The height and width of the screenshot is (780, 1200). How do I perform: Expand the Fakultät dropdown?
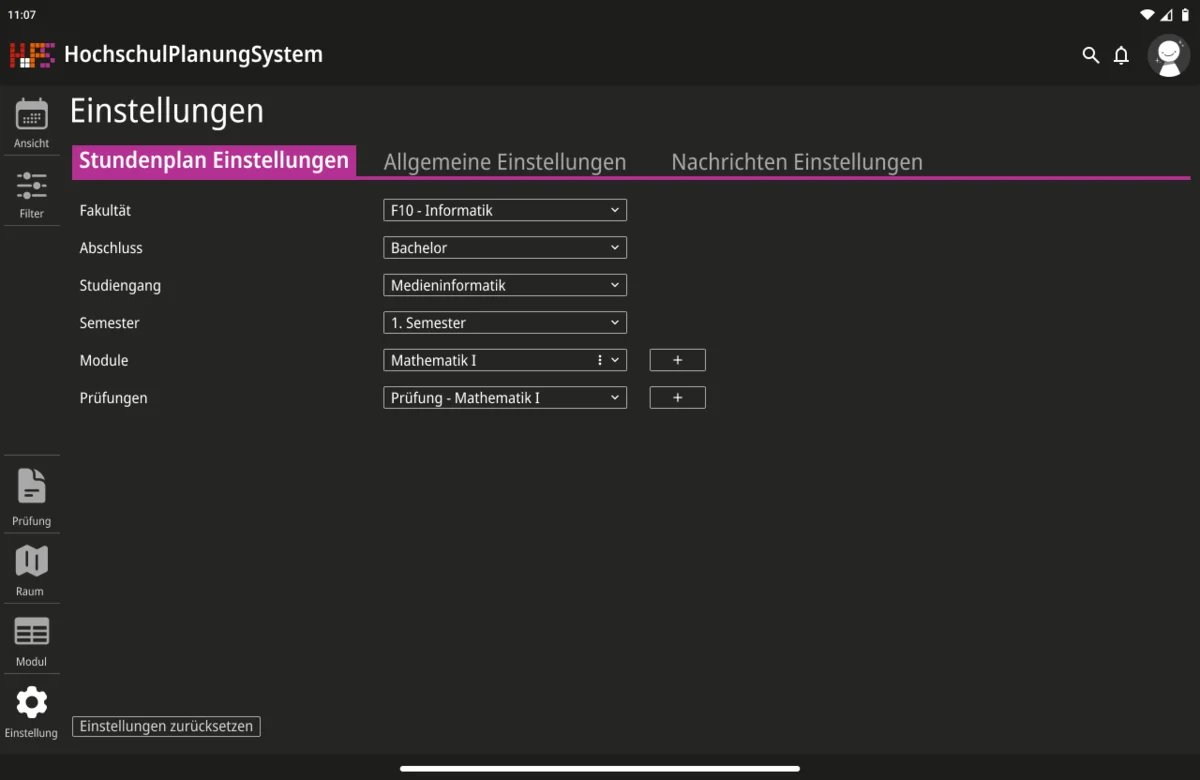click(x=504, y=210)
